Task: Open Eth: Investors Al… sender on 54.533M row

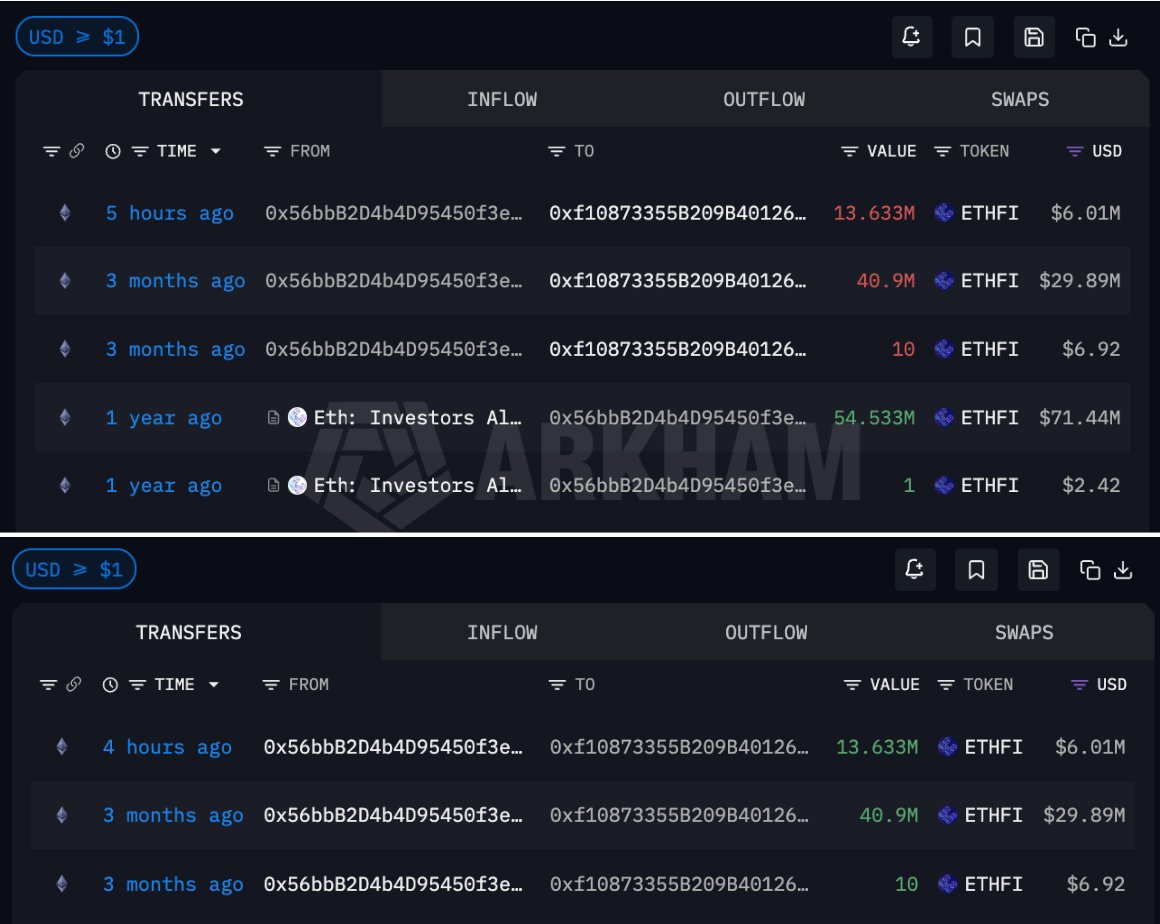Action: pos(417,417)
